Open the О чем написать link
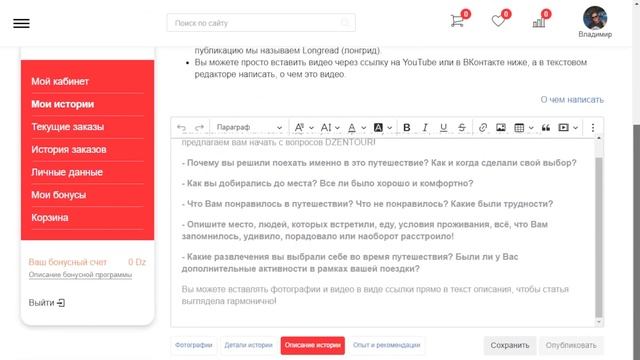 pos(572,100)
